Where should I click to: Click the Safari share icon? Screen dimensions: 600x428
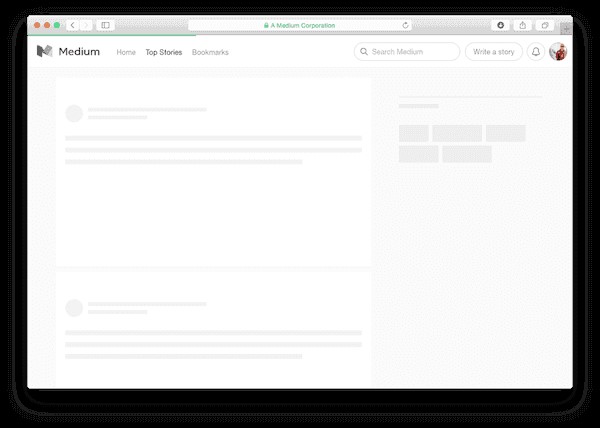coord(523,25)
